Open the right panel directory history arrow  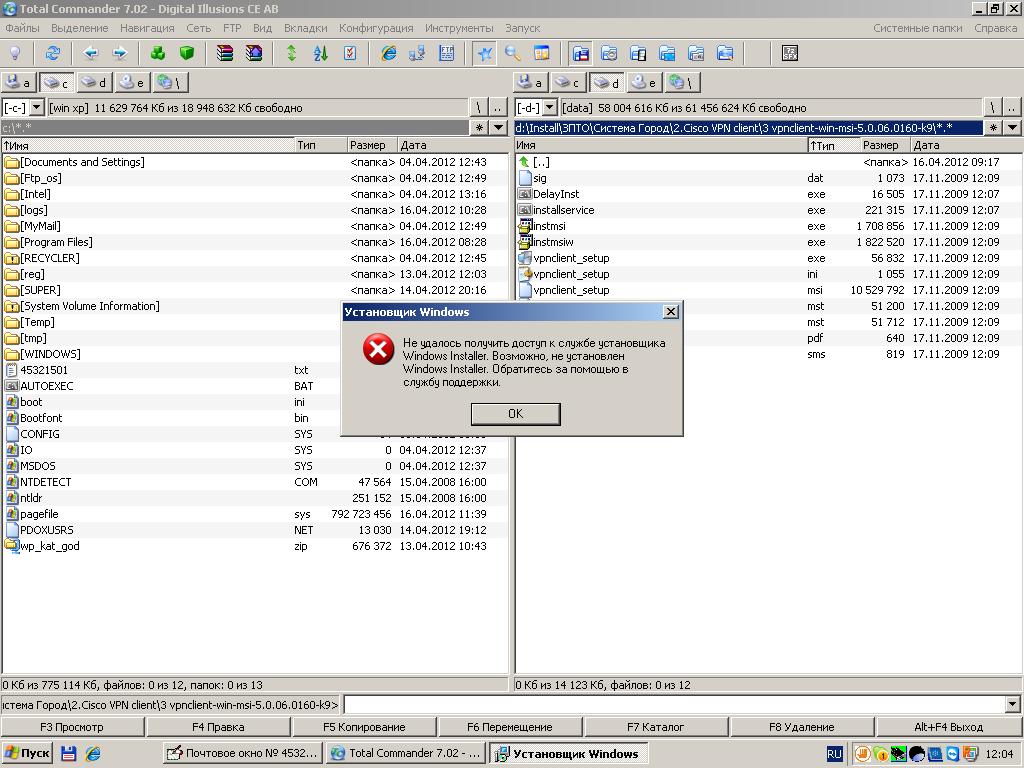pos(1012,128)
